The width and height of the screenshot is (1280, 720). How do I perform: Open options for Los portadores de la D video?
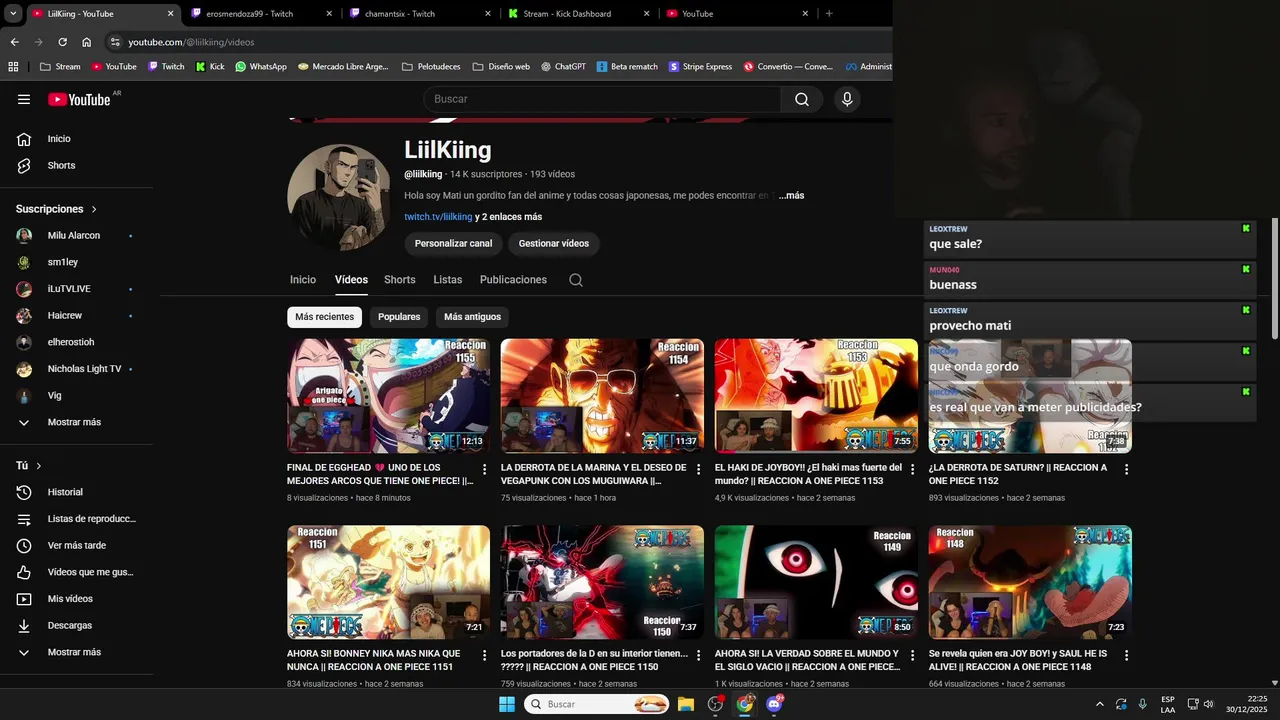(699, 655)
